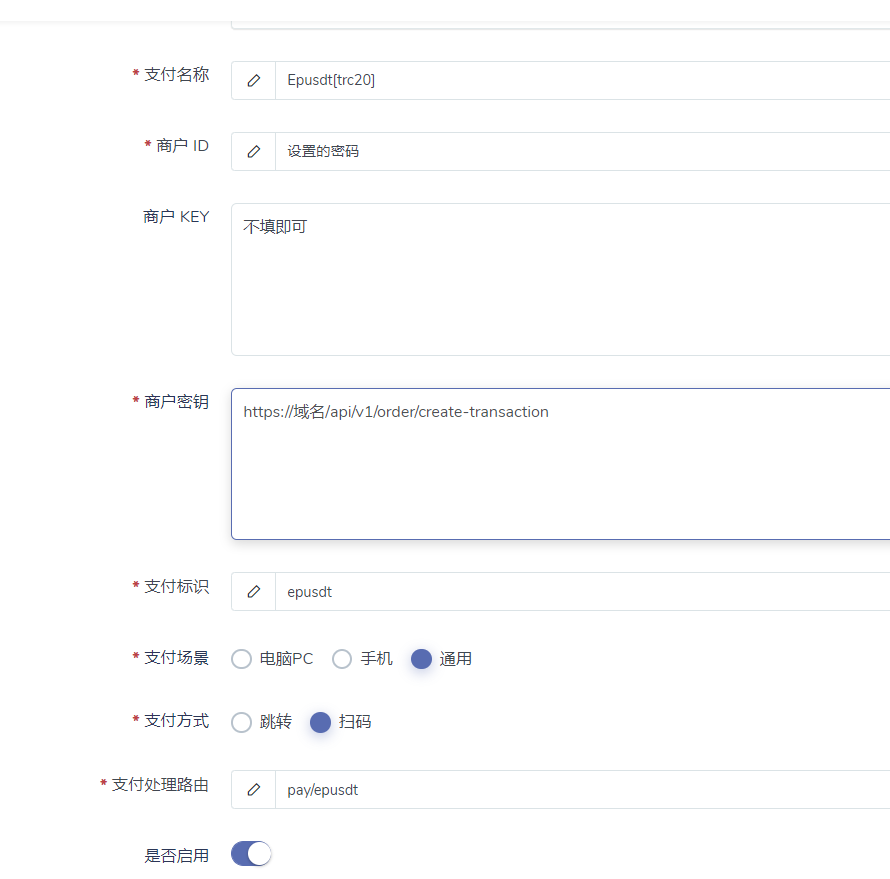The image size is (890, 879).
Task: Click the 支付标识 field label
Action: 177,586
